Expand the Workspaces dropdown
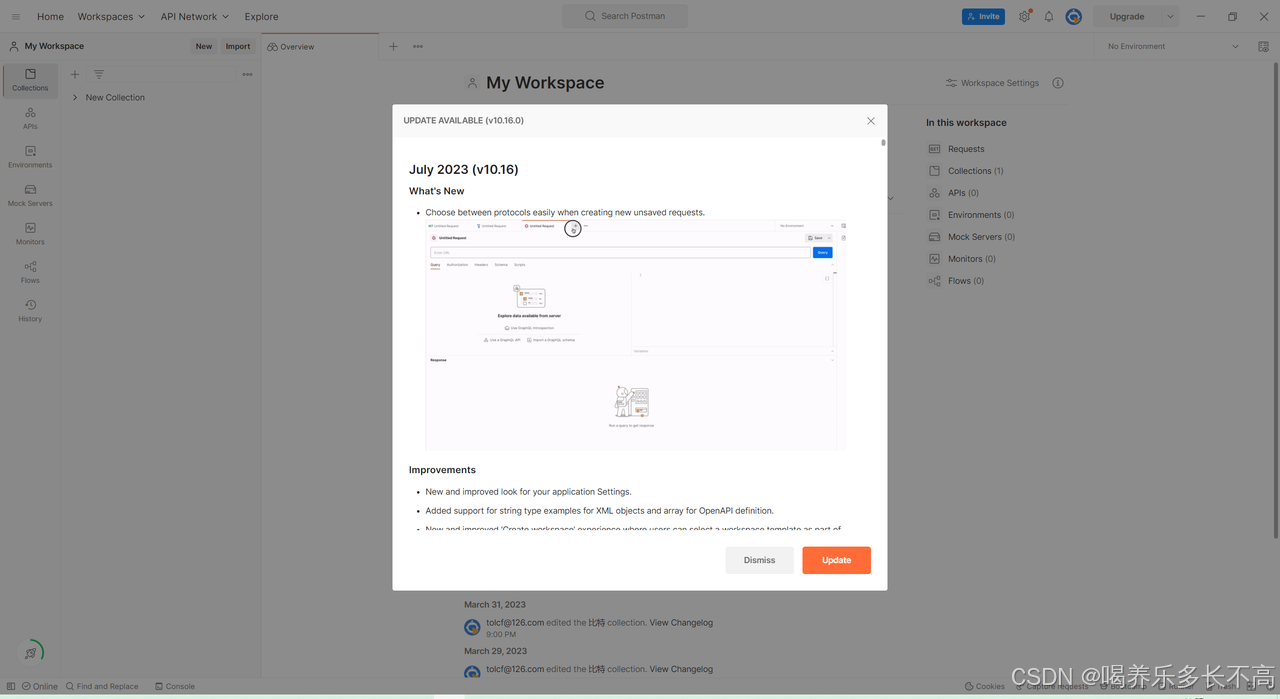The width and height of the screenshot is (1280, 699). point(111,17)
